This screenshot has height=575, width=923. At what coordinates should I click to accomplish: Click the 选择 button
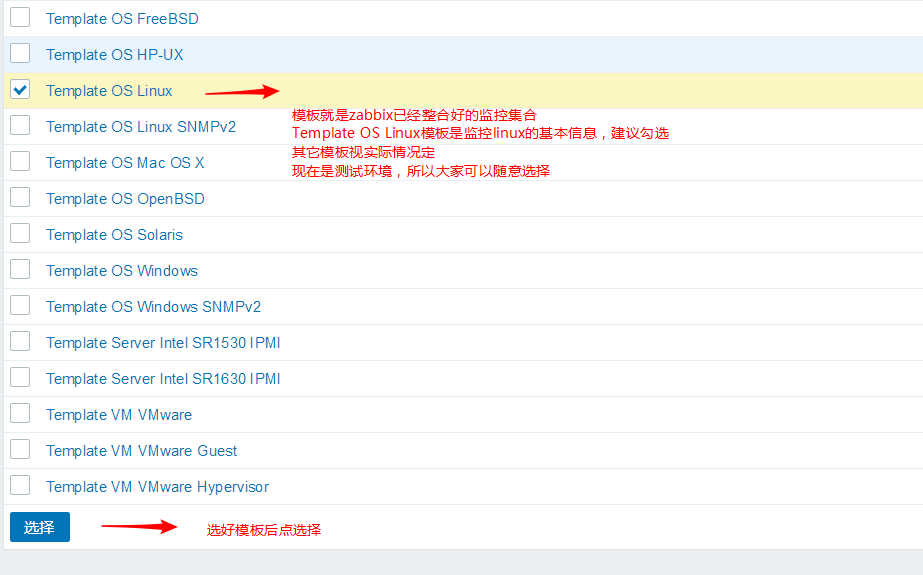pos(40,527)
